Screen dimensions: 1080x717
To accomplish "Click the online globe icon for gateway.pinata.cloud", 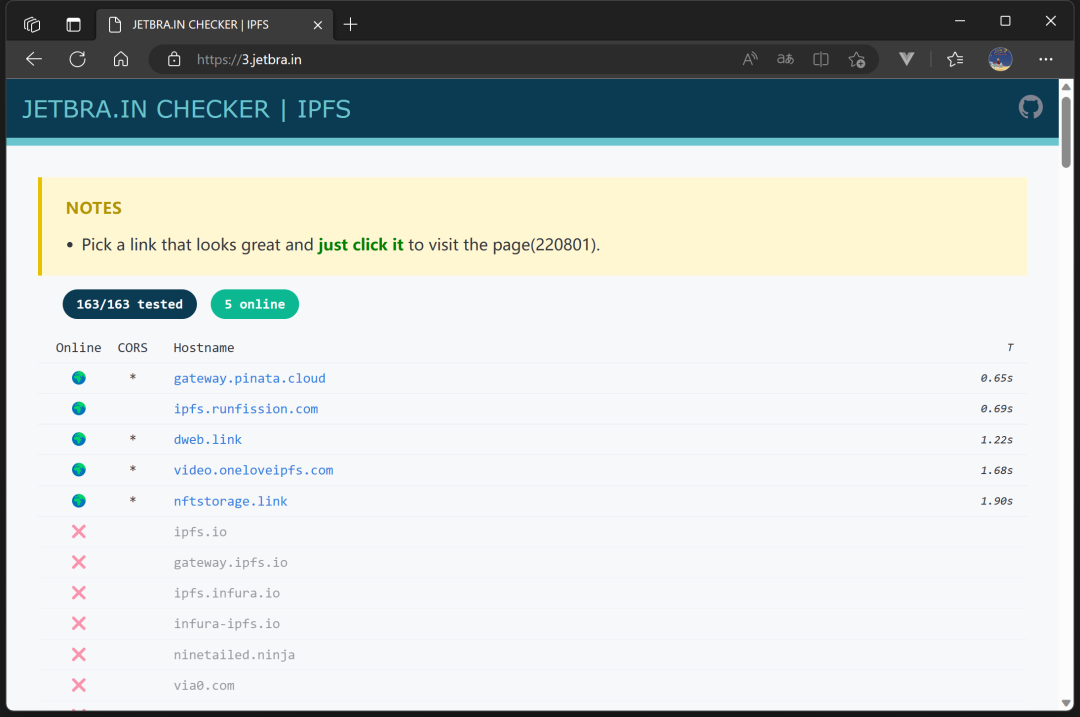I will coord(79,378).
